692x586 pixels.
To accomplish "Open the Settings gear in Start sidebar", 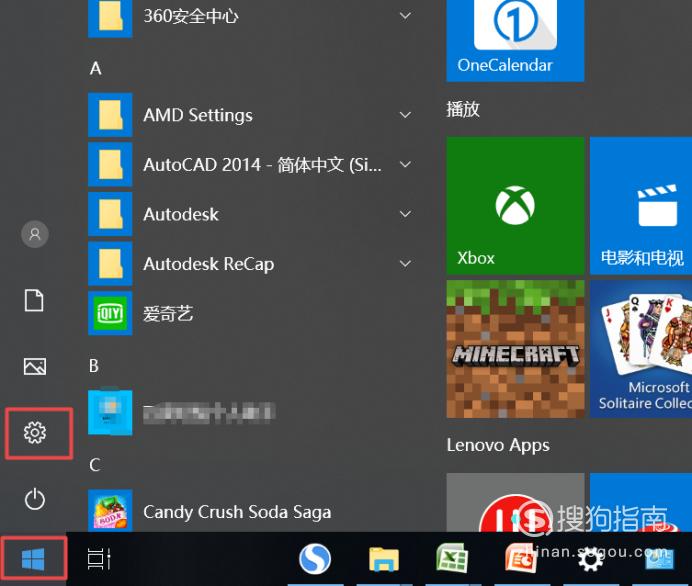I will coord(35,432).
